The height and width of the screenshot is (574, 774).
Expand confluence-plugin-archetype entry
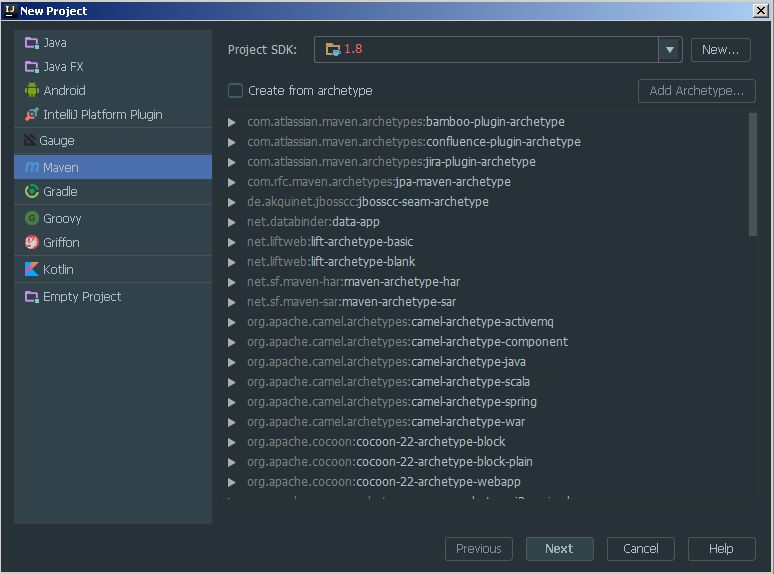[x=232, y=142]
